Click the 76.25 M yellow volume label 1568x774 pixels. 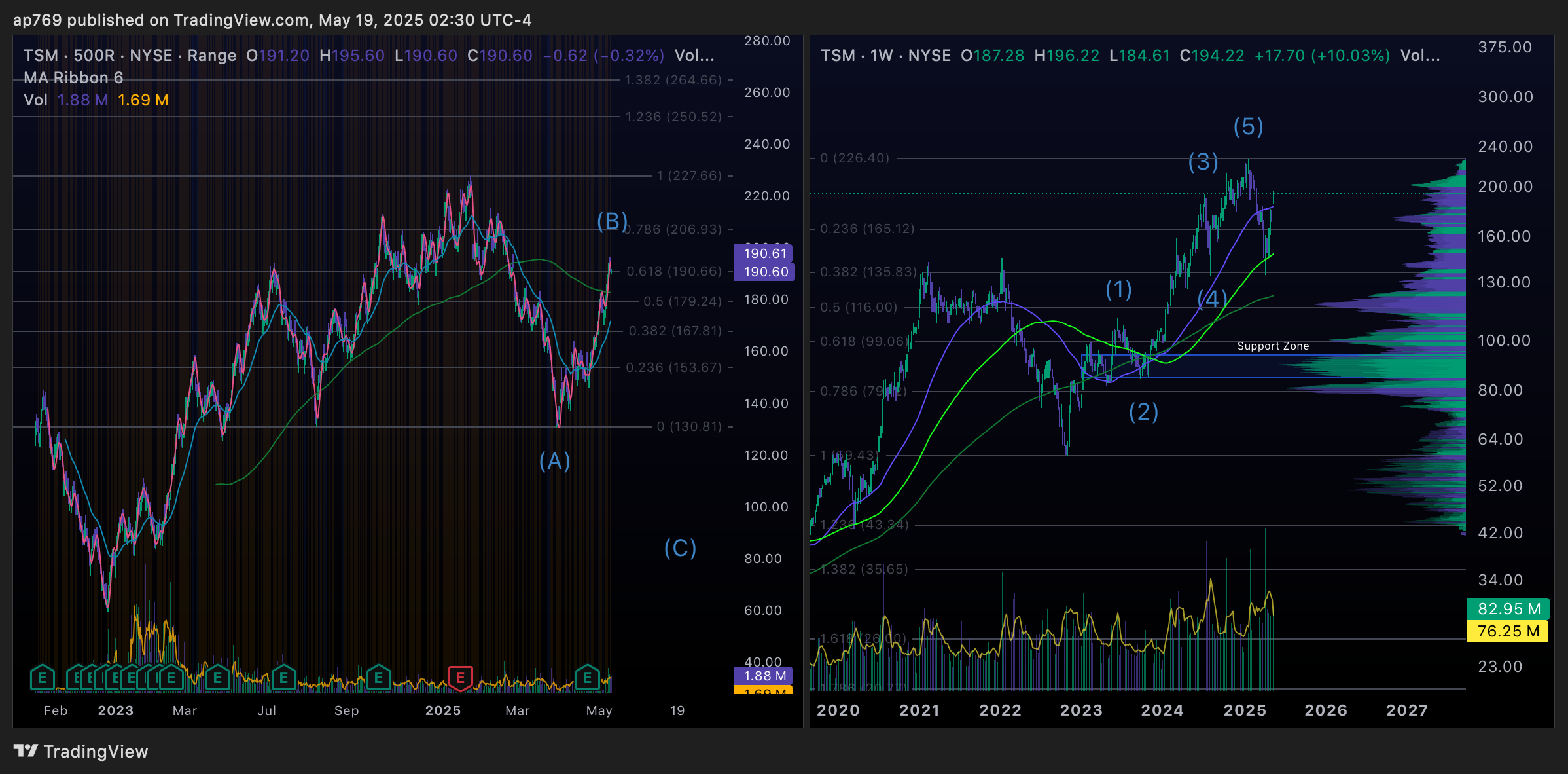pos(1508,631)
